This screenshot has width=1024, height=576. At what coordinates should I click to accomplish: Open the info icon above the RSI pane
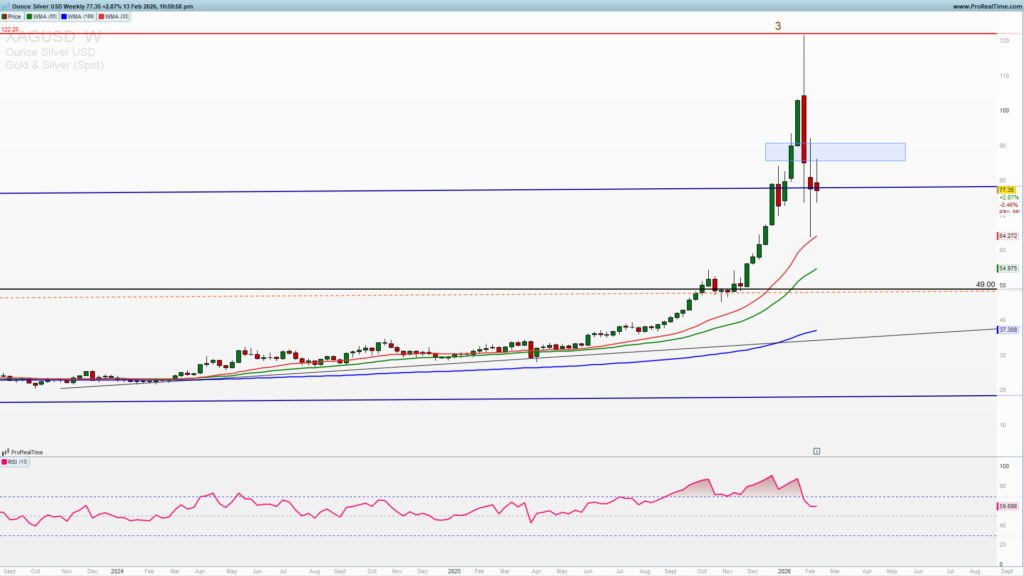[x=817, y=450]
